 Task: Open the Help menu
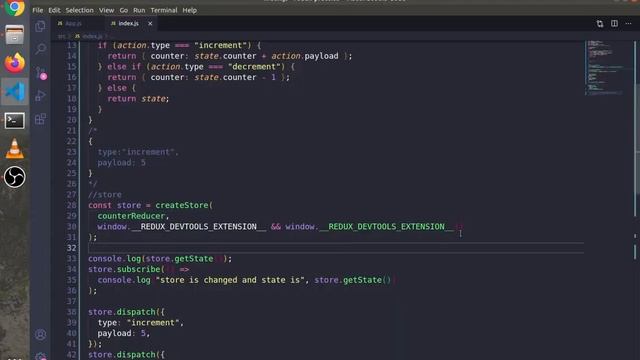189,10
